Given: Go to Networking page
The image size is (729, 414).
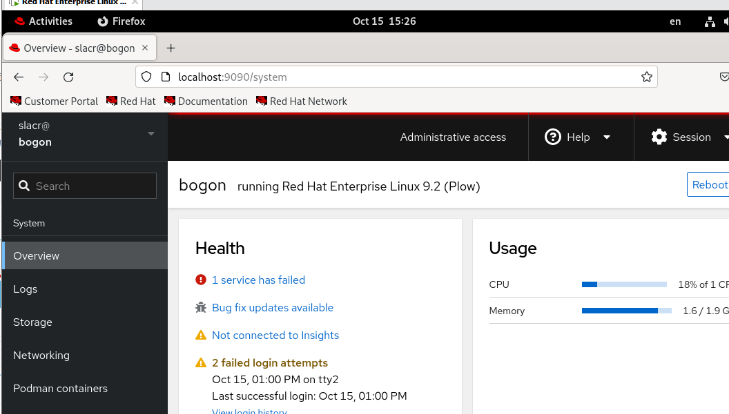Looking at the screenshot, I should pos(41,355).
